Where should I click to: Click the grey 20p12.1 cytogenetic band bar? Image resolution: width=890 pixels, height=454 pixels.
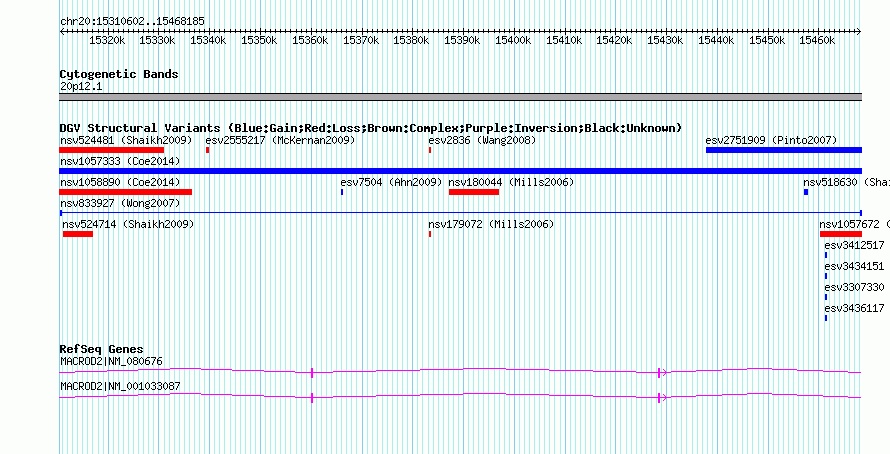(461, 97)
